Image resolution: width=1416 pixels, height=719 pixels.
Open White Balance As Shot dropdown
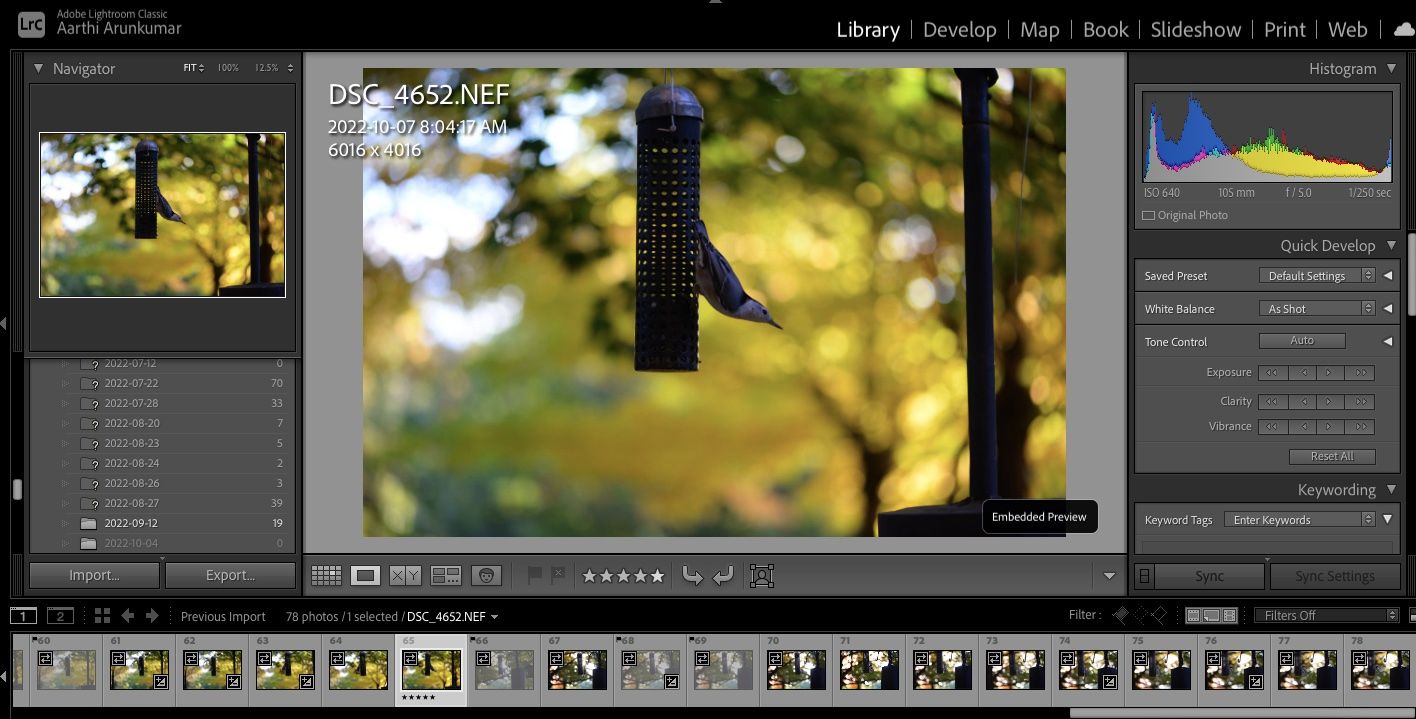coord(1317,309)
